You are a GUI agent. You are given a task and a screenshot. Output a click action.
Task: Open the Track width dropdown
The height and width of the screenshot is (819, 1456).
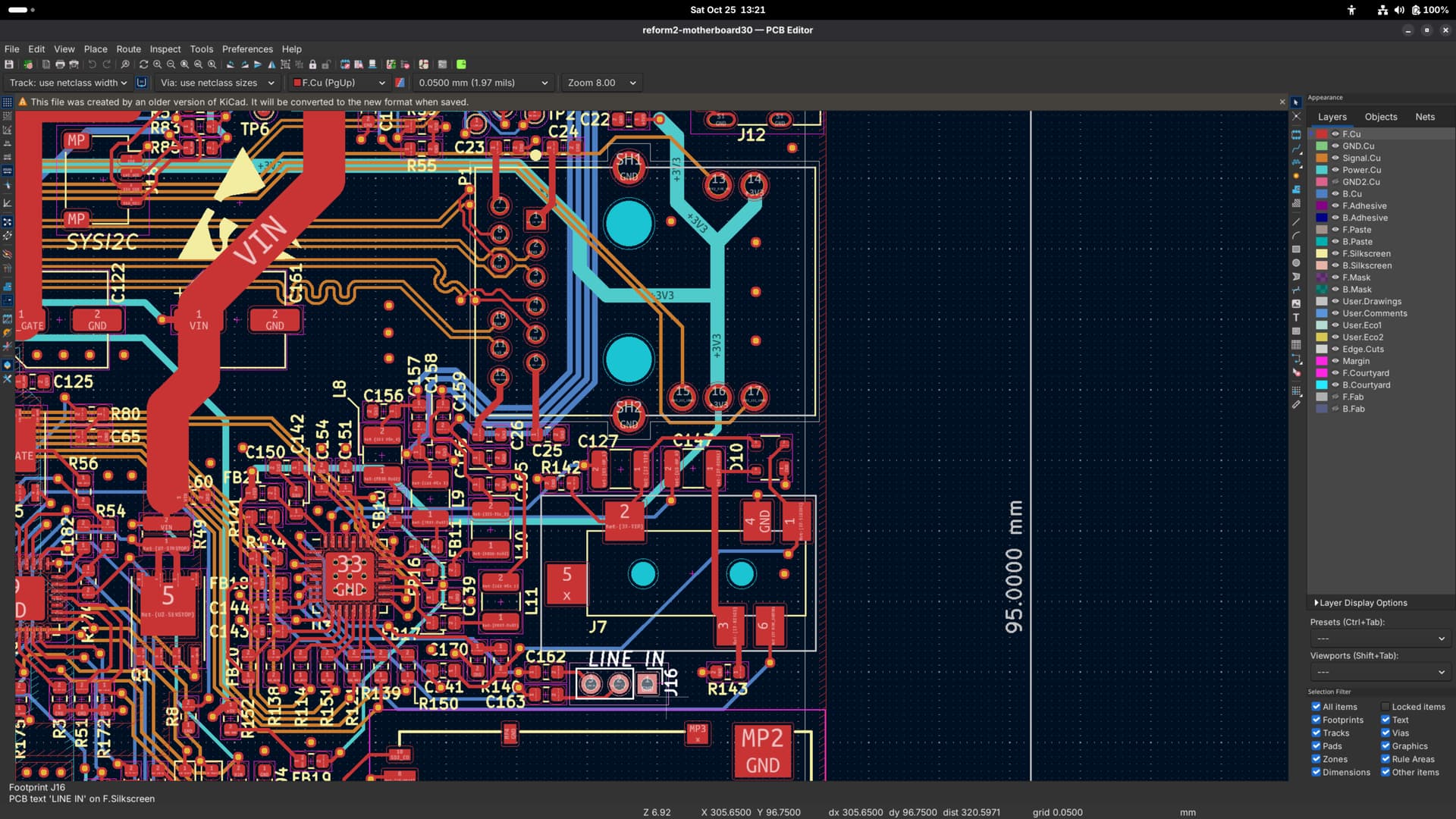[x=68, y=83]
